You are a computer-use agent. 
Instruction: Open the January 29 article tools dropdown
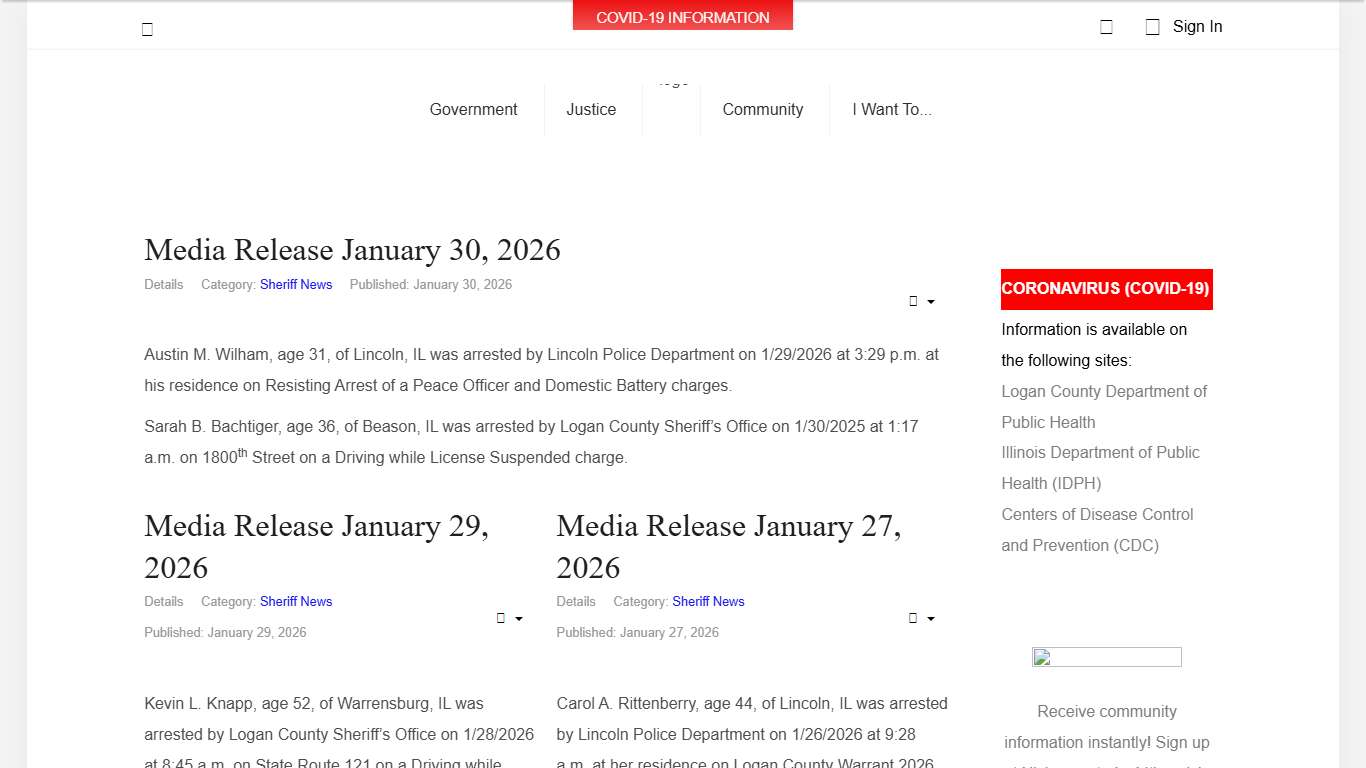(509, 618)
